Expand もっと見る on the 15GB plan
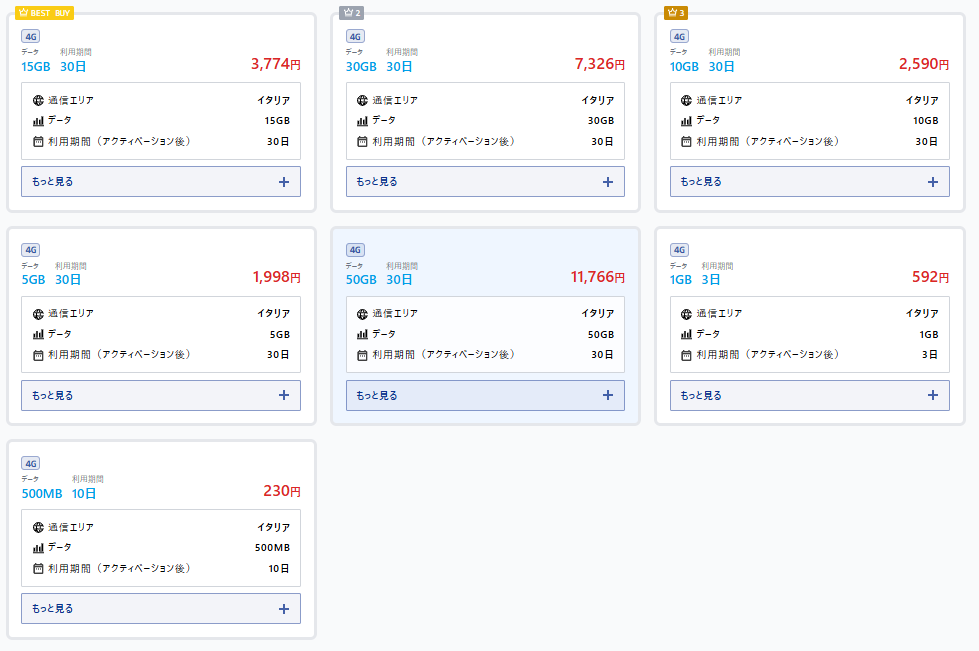The height and width of the screenshot is (651, 979). 160,182
